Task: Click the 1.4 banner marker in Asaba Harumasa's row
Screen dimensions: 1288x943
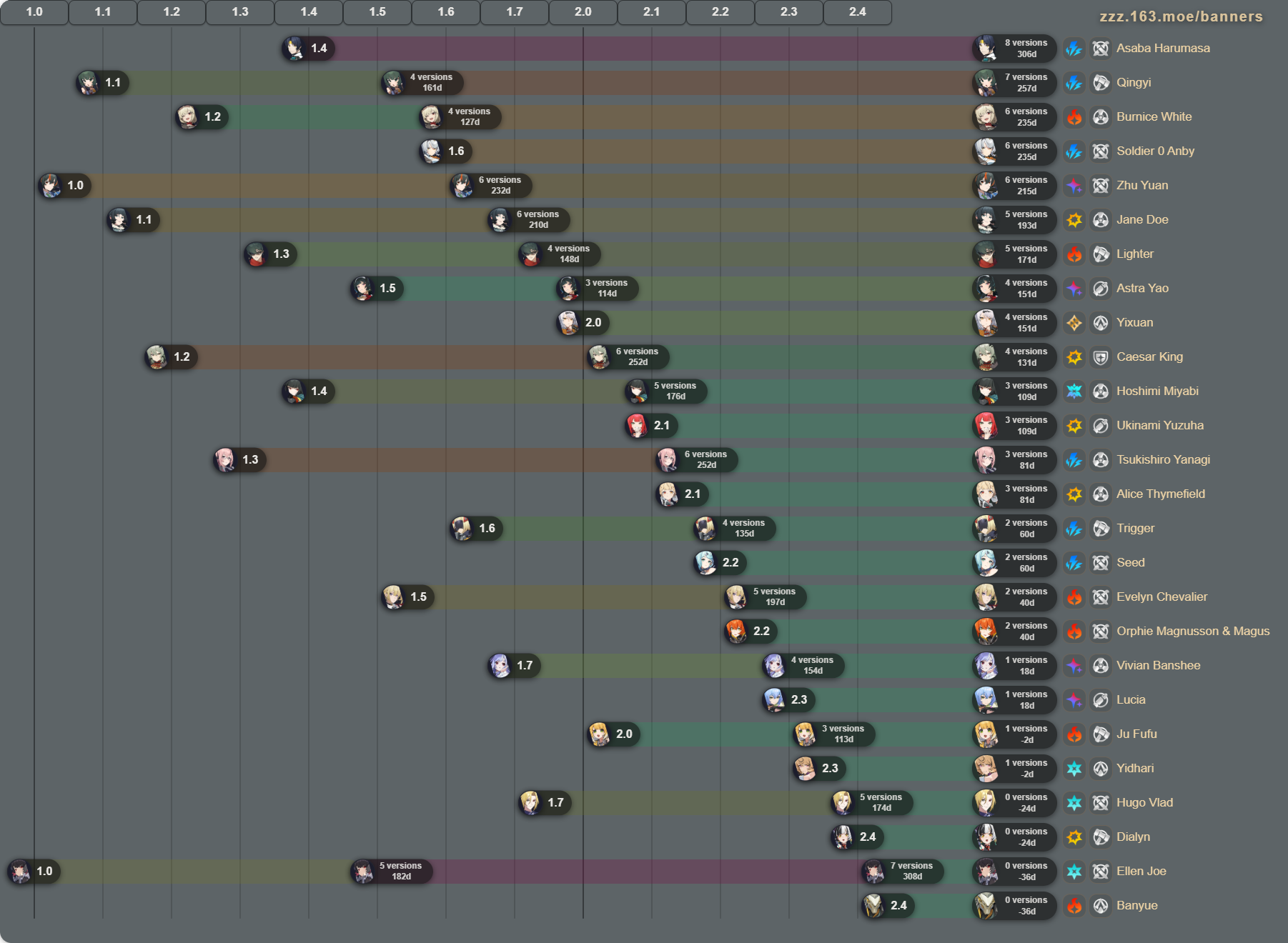Action: click(308, 49)
